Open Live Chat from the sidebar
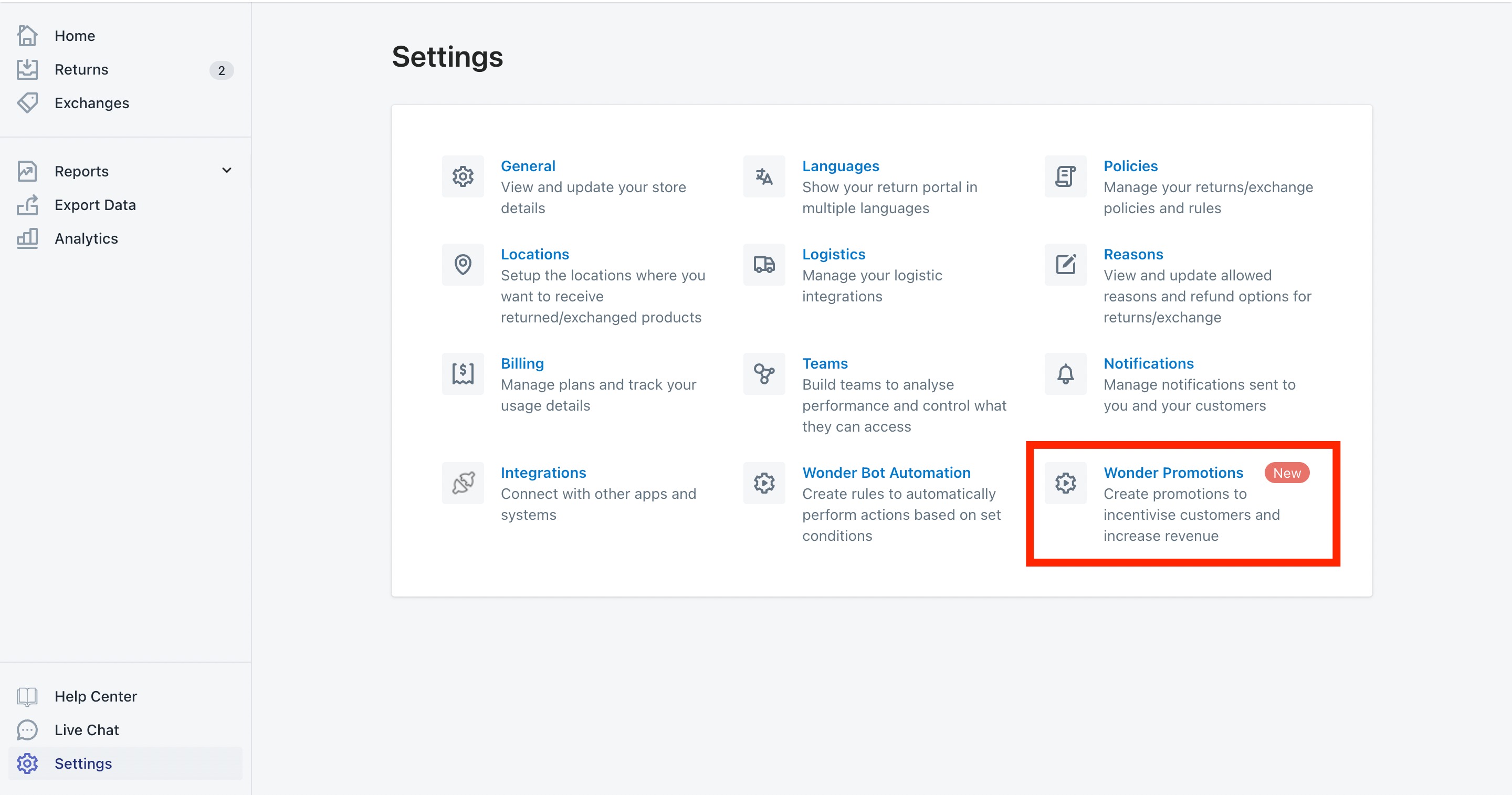The height and width of the screenshot is (795, 1512). 86,730
